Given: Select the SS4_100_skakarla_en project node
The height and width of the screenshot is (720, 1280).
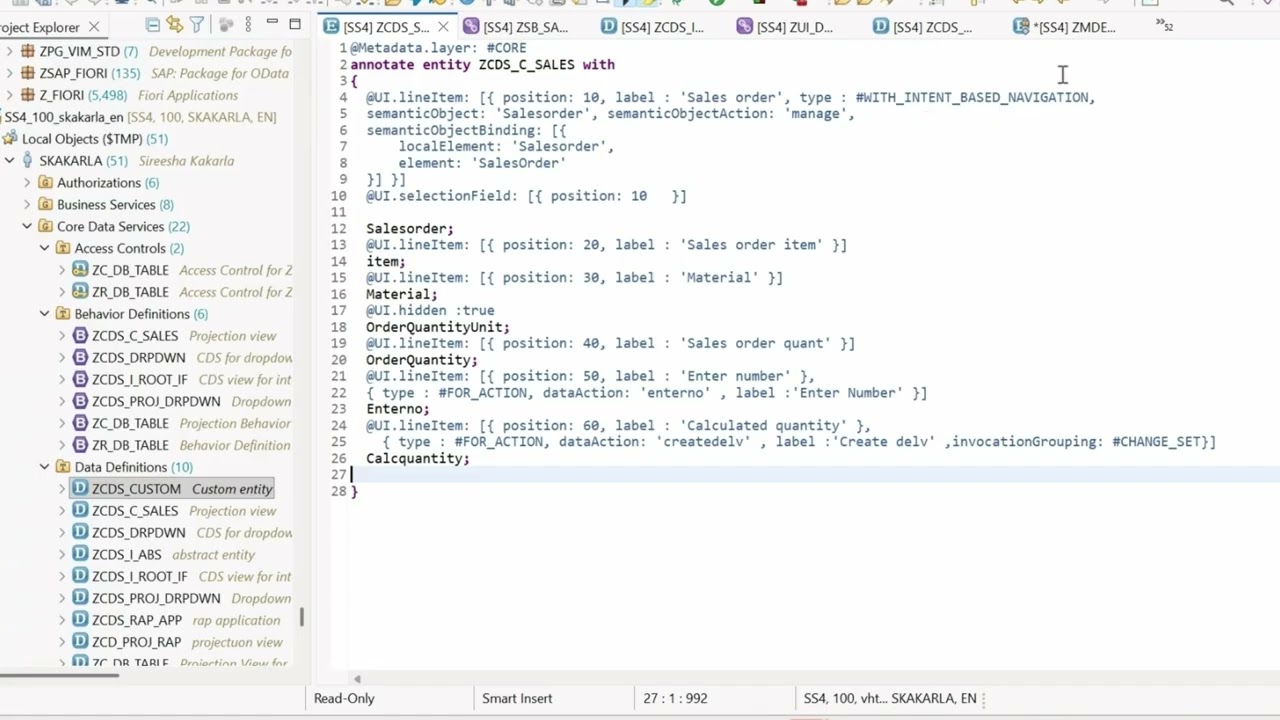Looking at the screenshot, I should coord(139,117).
